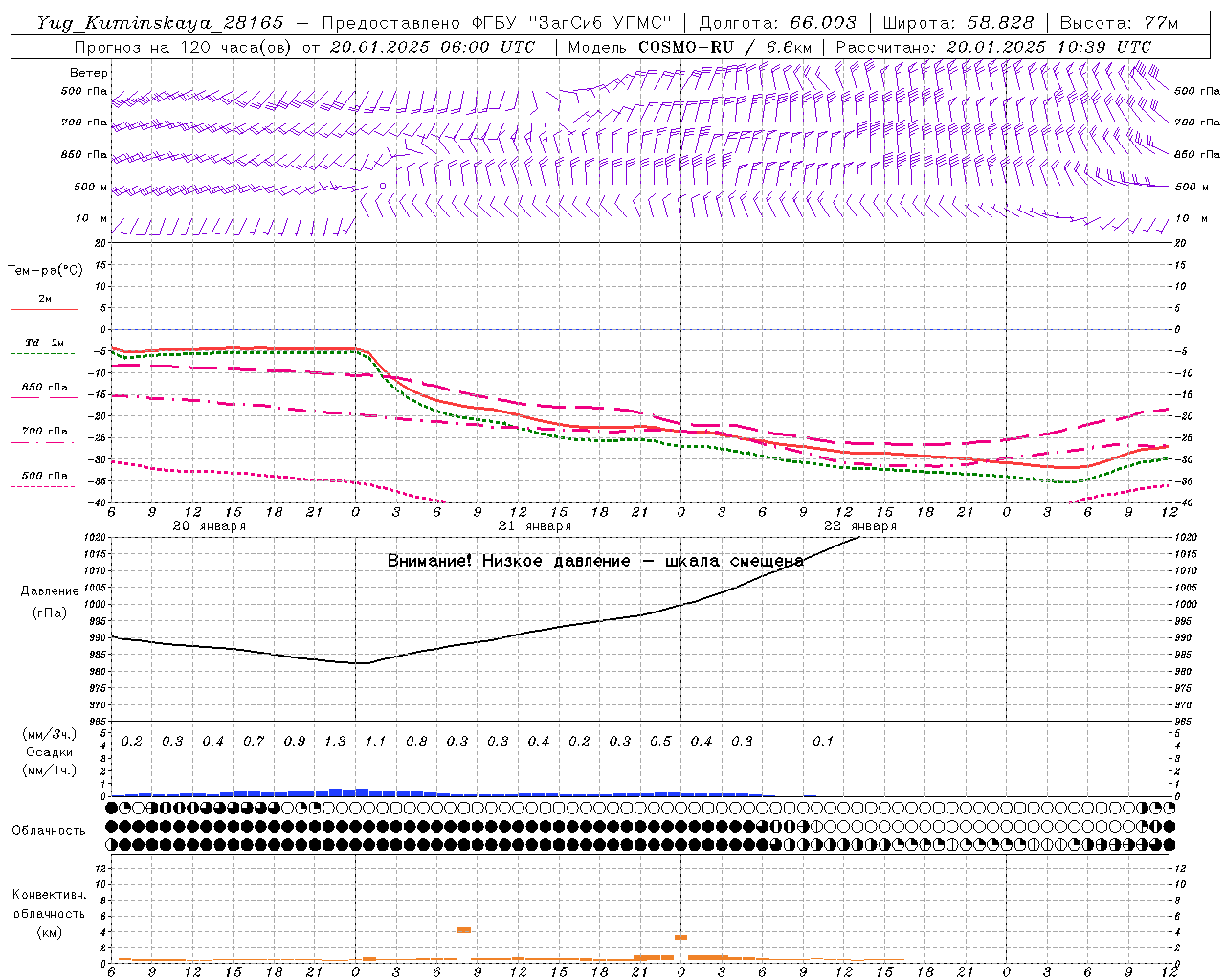Click the 'Высота: 77м' elevation field
Viewport: 1225px width, 980px height.
(1119, 23)
